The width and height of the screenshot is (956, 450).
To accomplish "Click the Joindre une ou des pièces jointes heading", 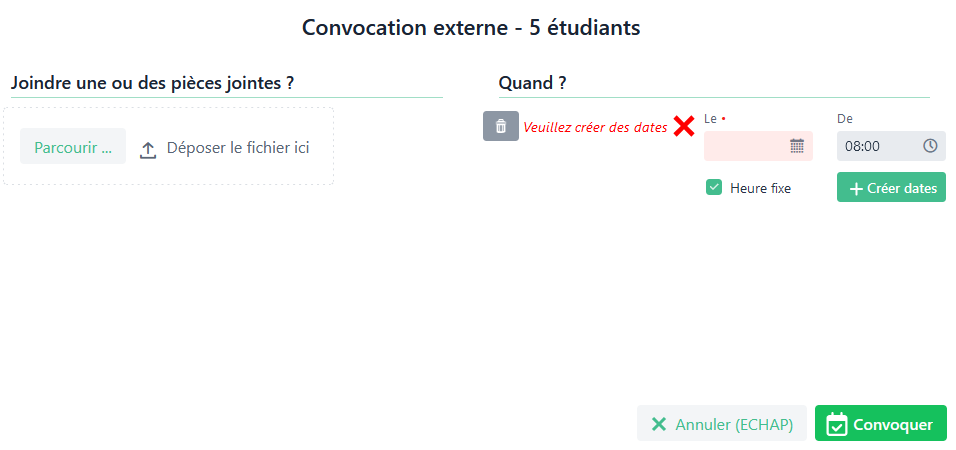I will tap(152, 83).
